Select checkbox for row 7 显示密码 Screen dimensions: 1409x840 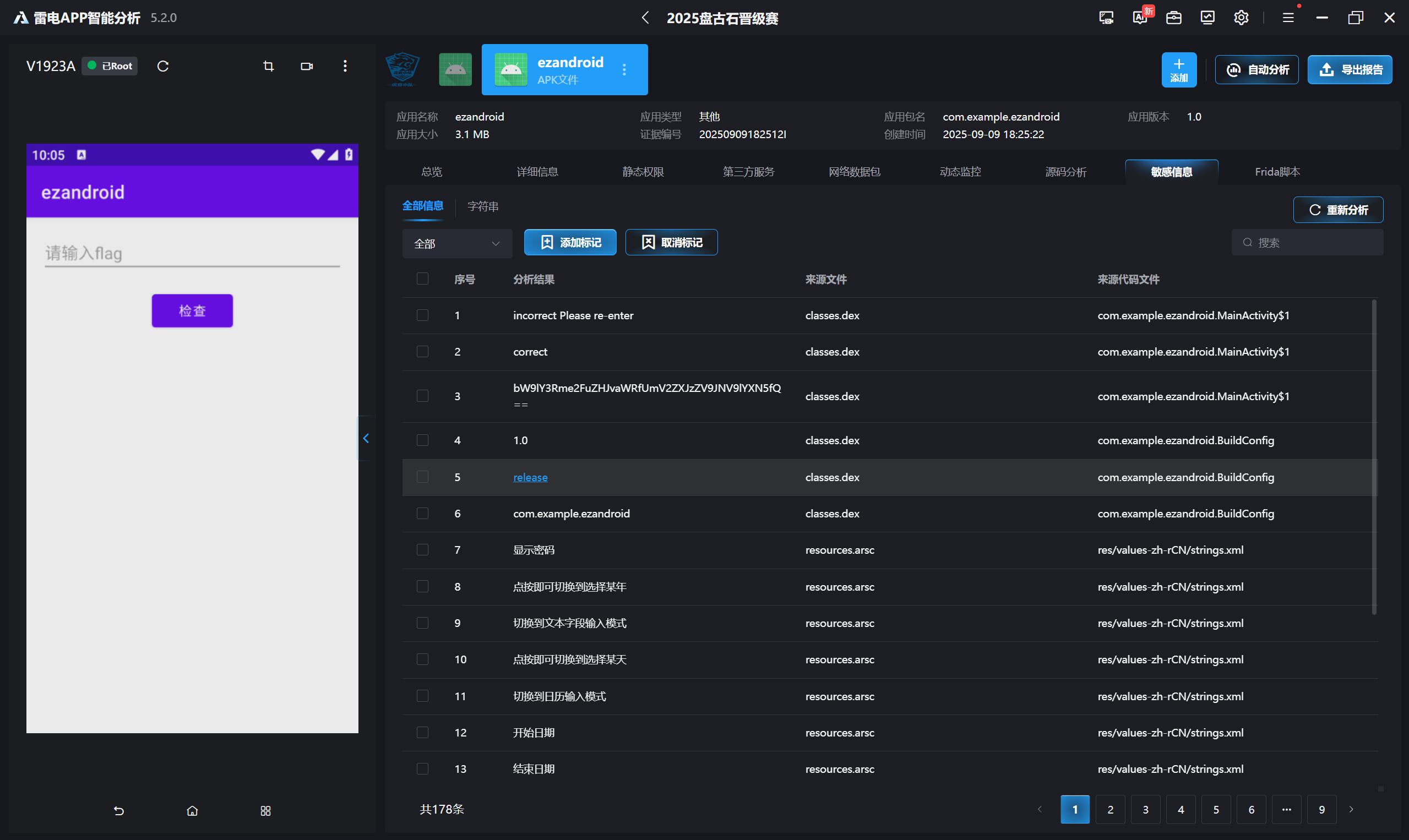(x=422, y=549)
